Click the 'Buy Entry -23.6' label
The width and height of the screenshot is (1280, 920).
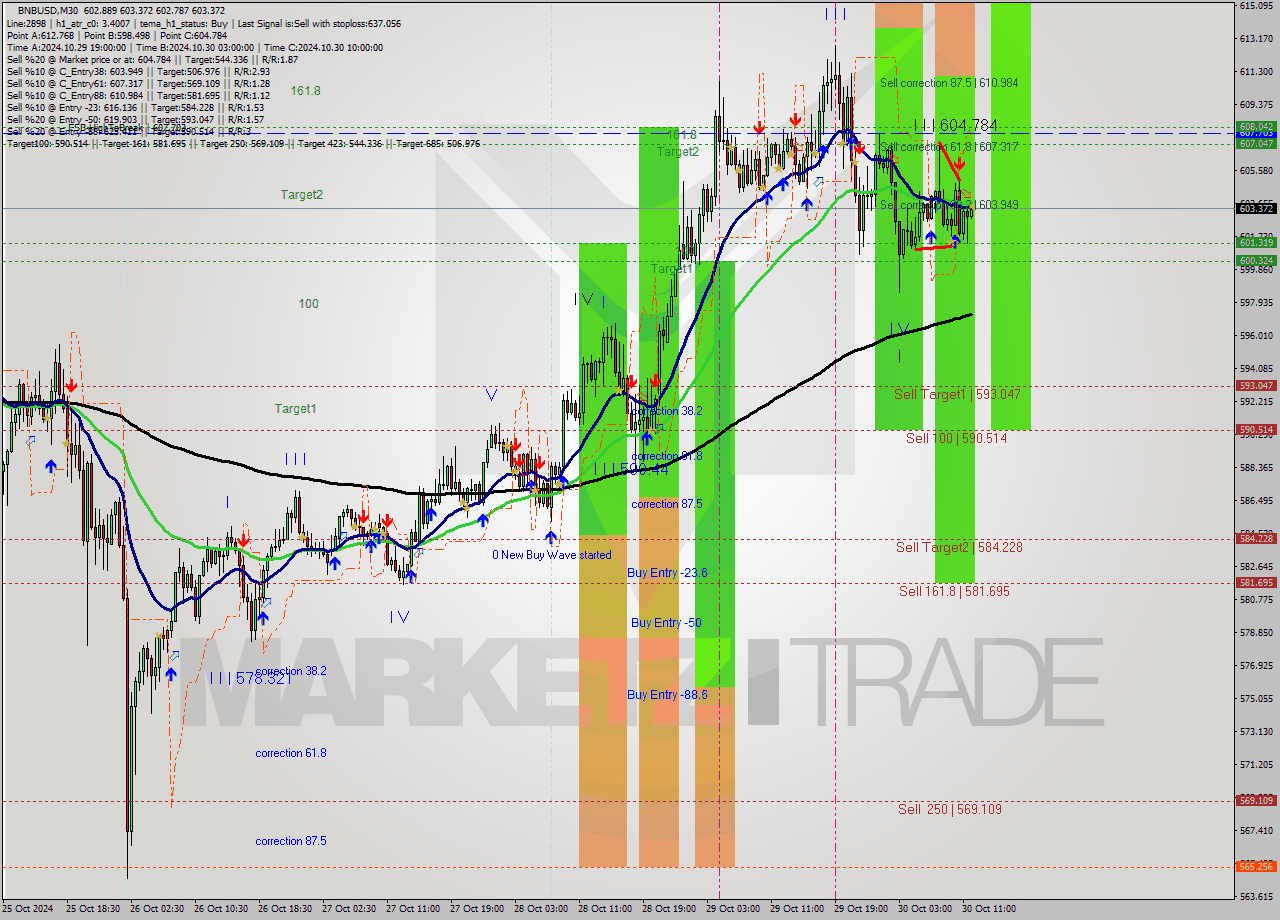pyautogui.click(x=667, y=573)
